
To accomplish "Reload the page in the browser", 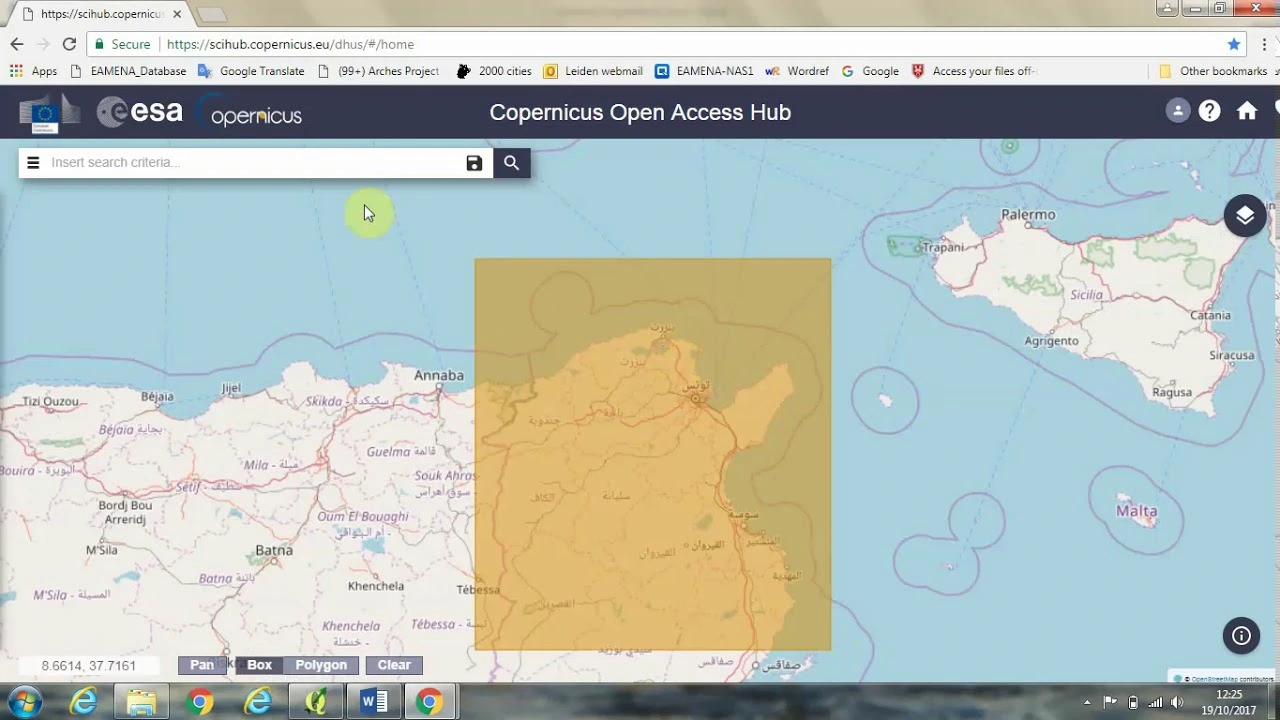I will coord(69,44).
